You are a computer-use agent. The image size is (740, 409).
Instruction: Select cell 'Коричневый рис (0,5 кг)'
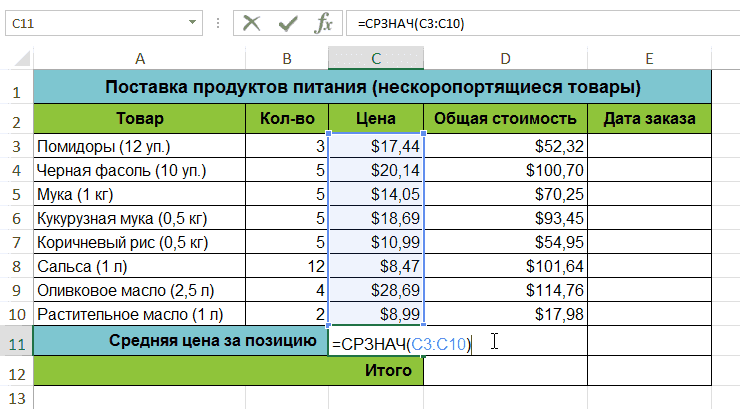point(140,242)
